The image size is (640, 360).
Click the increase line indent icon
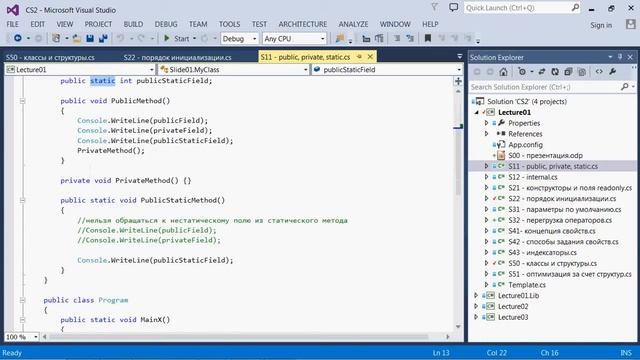point(379,38)
